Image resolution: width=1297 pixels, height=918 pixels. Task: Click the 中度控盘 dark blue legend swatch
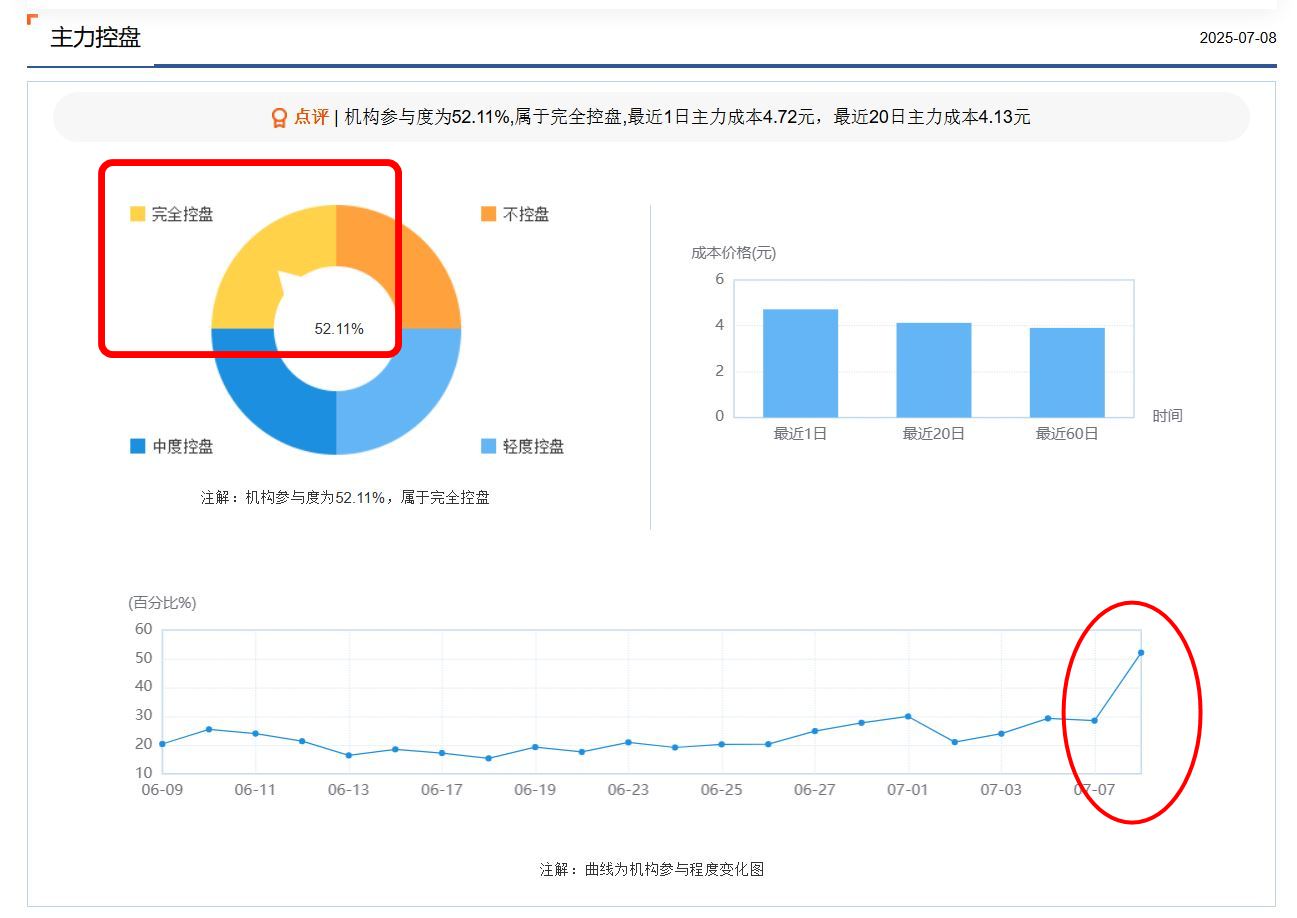tap(138, 446)
